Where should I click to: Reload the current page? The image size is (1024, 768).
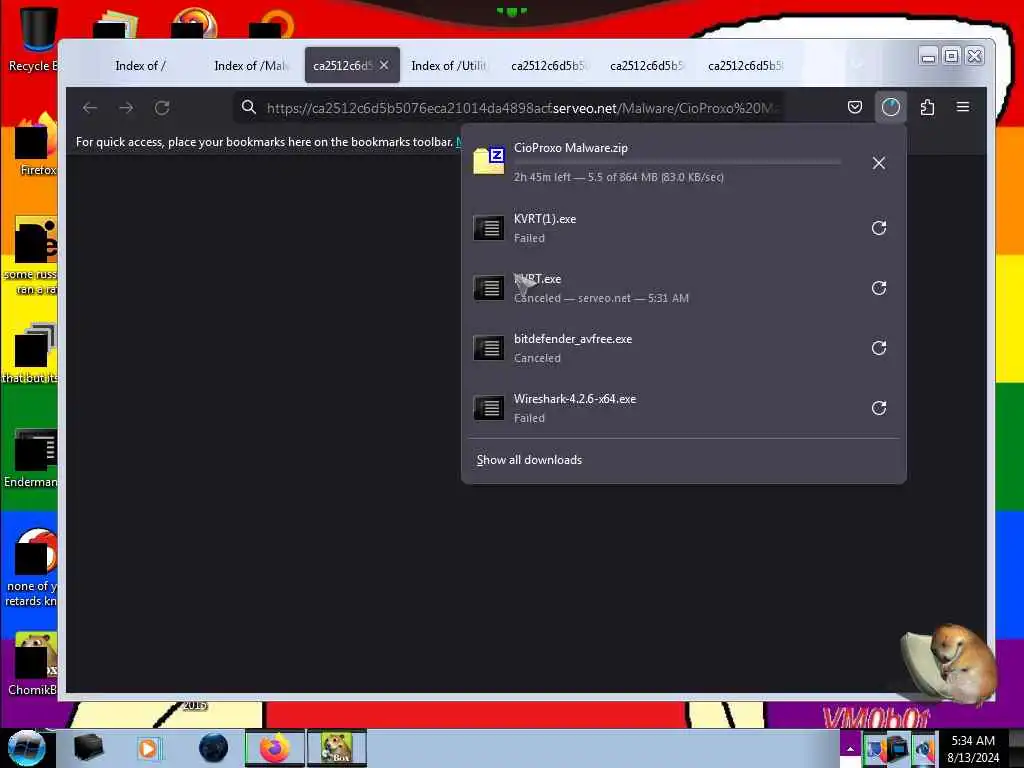(162, 108)
